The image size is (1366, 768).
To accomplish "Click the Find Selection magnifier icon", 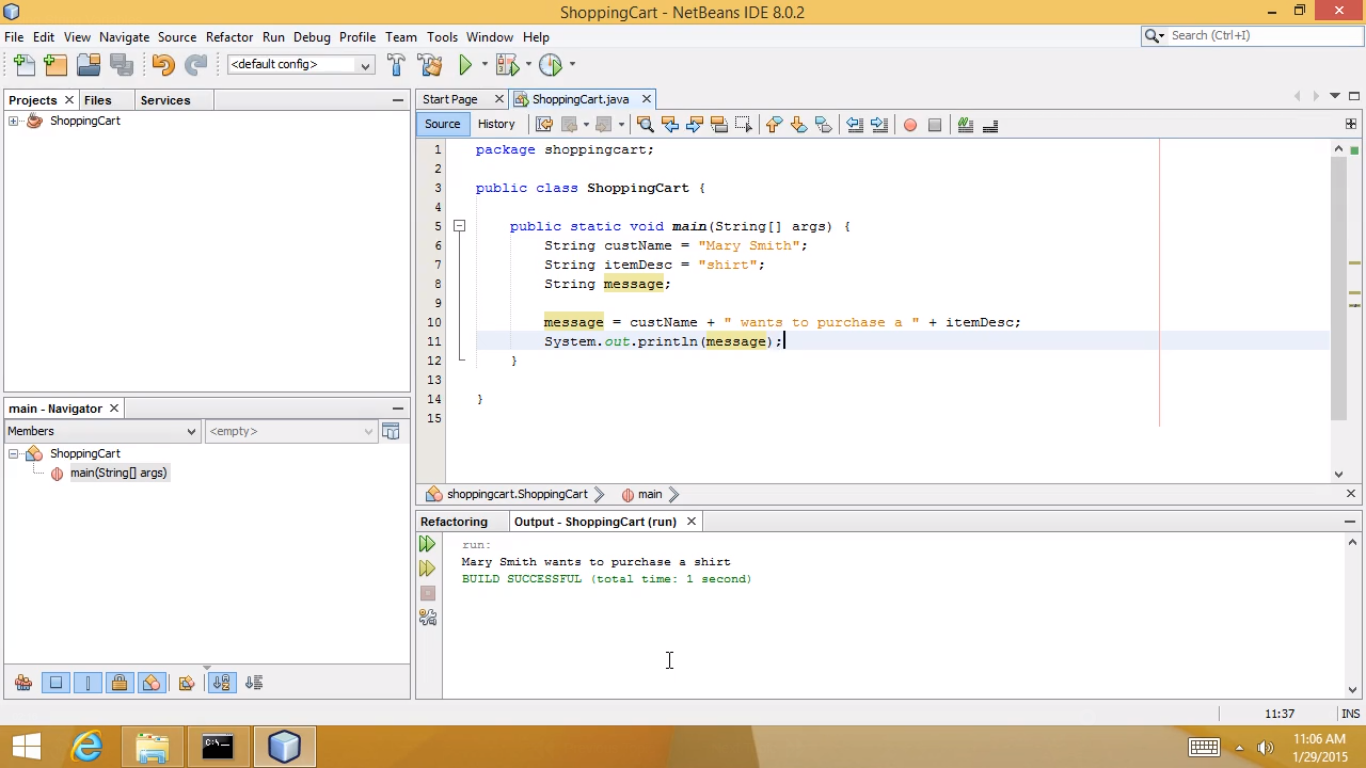I will click(645, 125).
